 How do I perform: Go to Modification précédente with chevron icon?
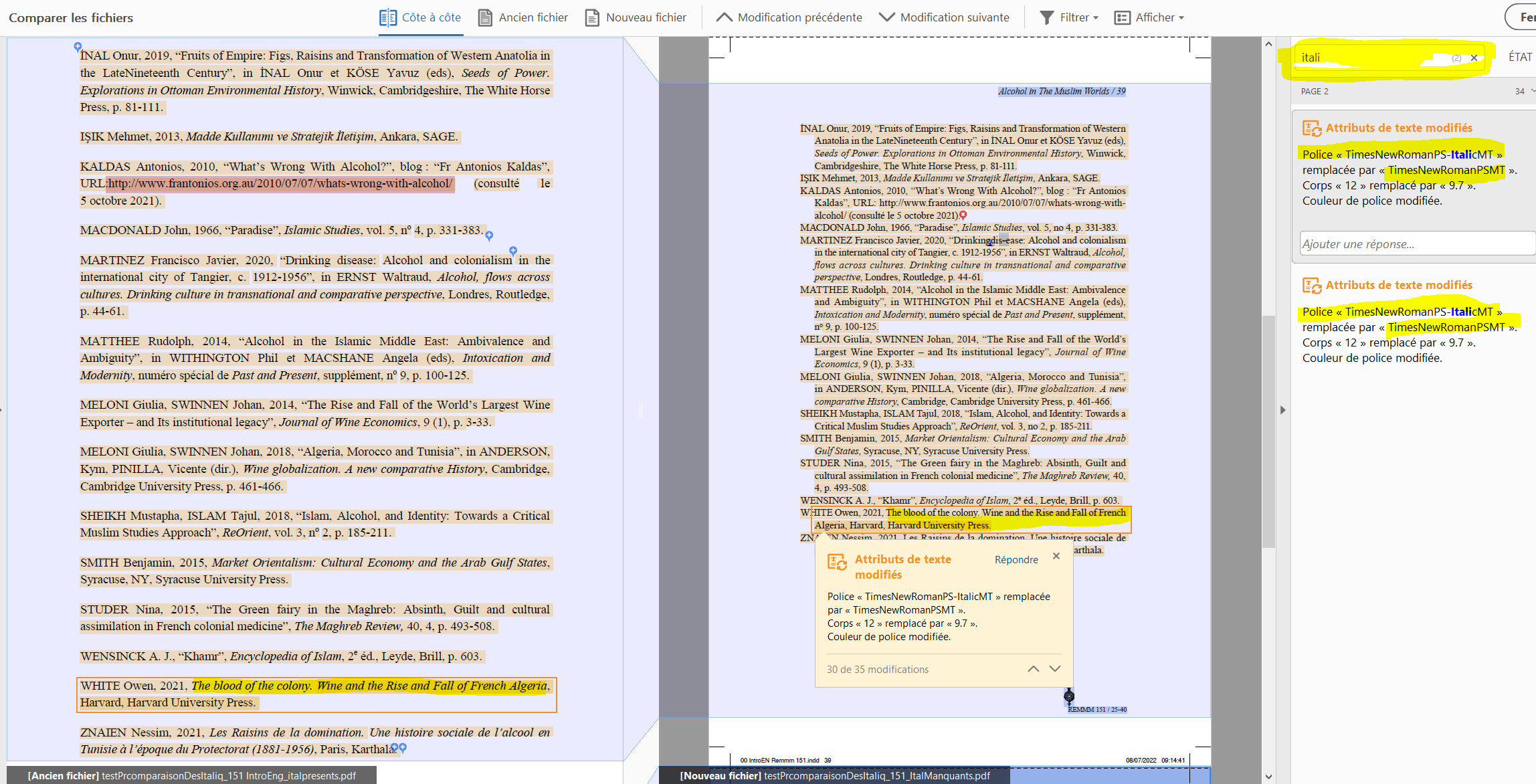tap(725, 17)
